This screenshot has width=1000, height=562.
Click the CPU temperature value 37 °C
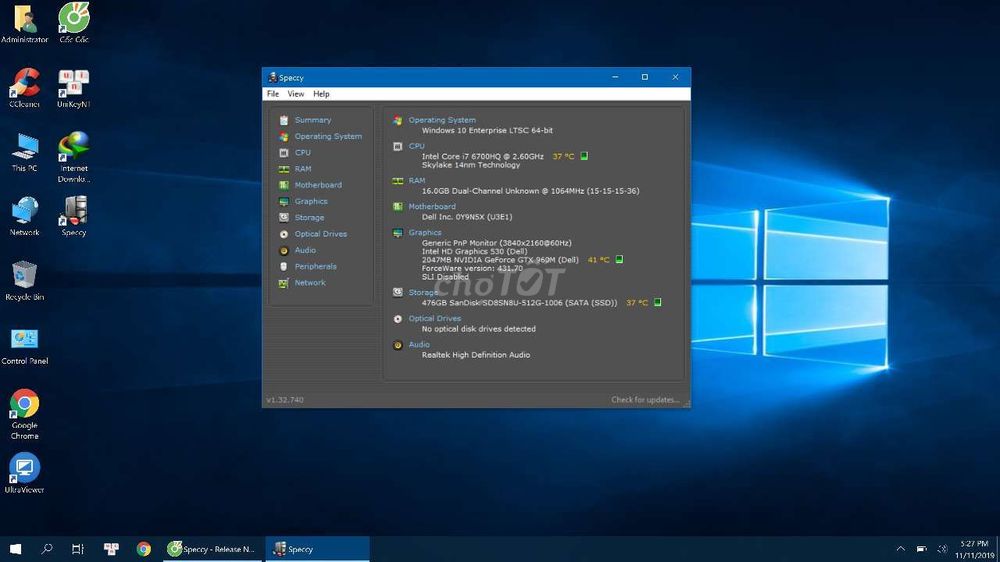click(563, 156)
